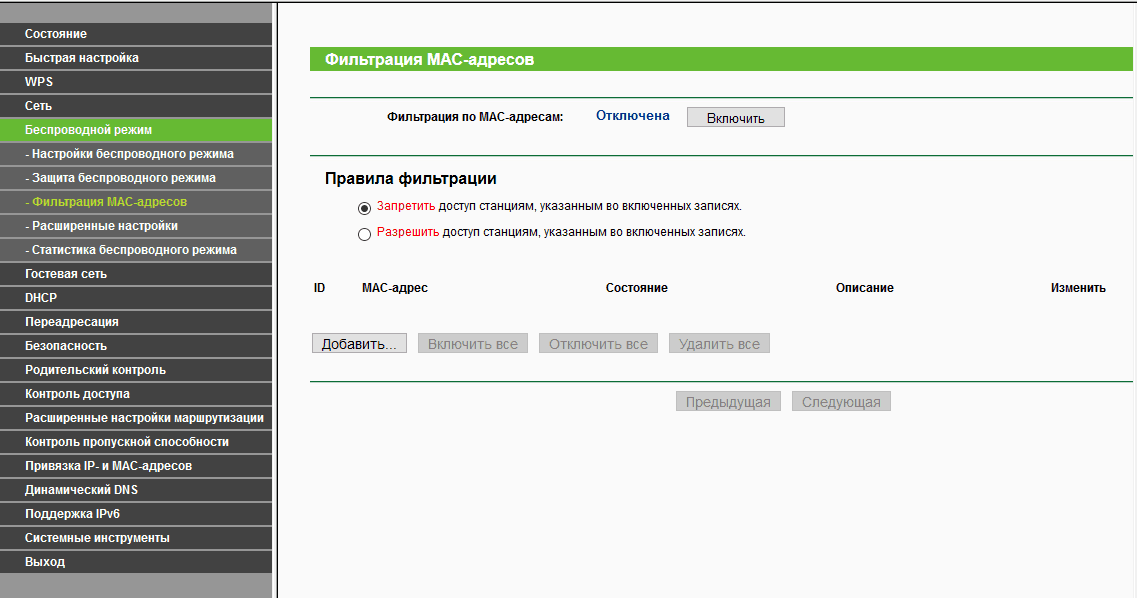Image resolution: width=1137 pixels, height=598 pixels.
Task: Click the Фильтрация по MAC-адресам: label
Action: tap(475, 117)
